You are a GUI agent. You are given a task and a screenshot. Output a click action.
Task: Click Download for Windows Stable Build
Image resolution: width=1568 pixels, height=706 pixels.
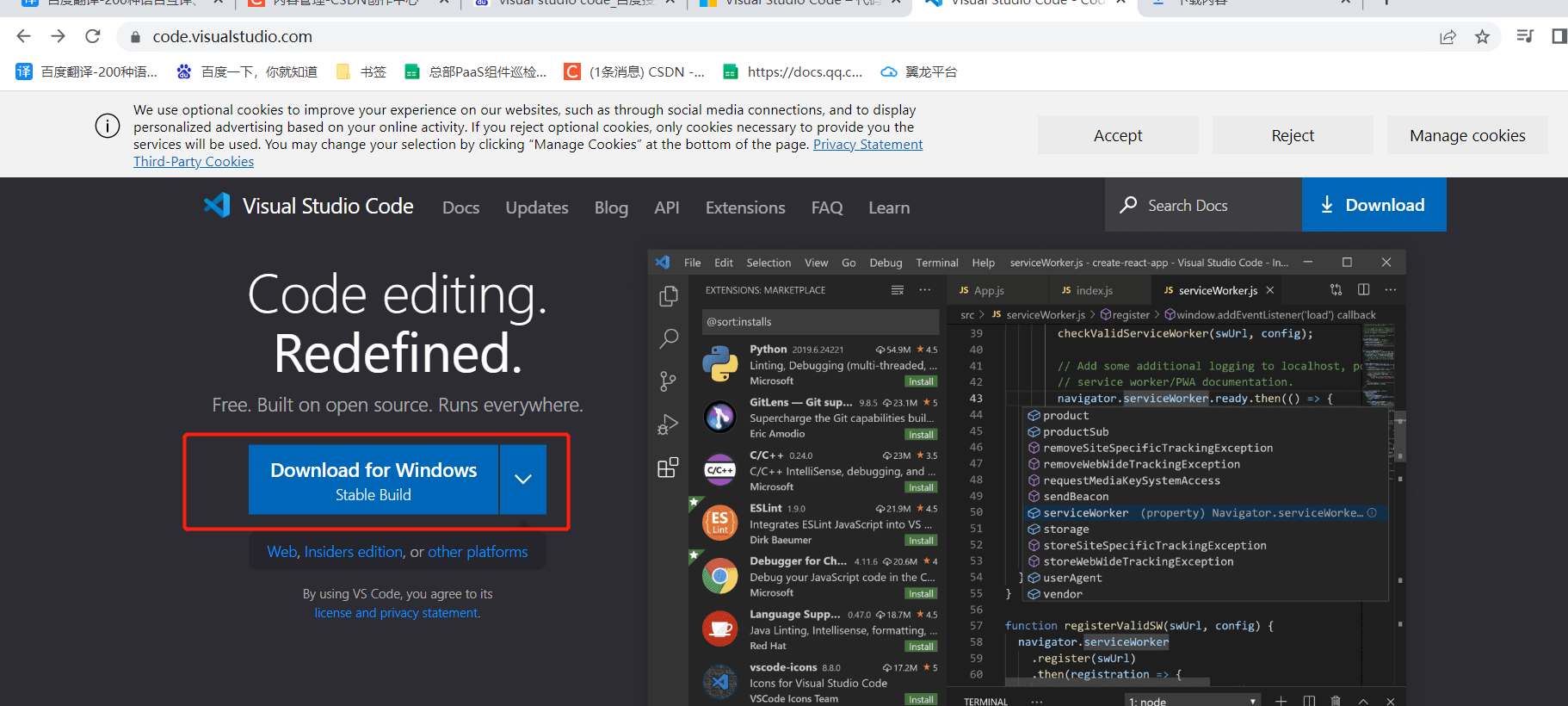click(373, 480)
